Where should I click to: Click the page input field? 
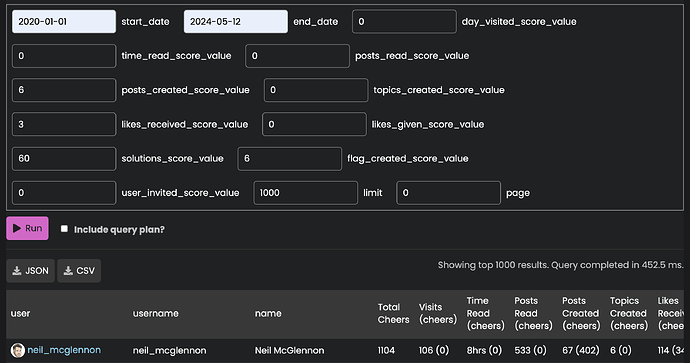(x=448, y=193)
